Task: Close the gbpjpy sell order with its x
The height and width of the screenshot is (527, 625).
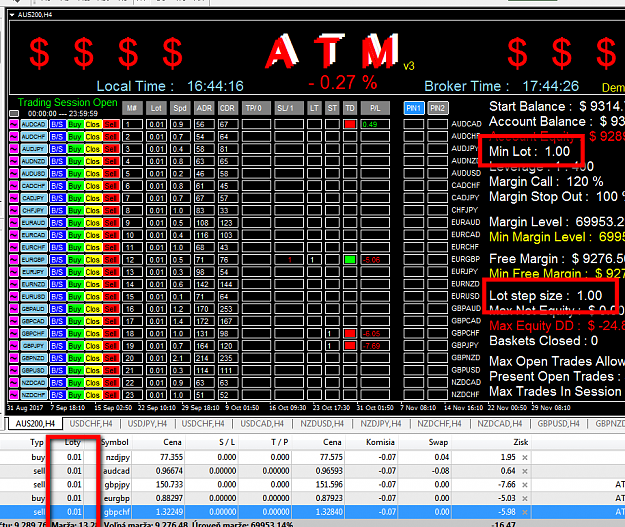Action: click(525, 485)
